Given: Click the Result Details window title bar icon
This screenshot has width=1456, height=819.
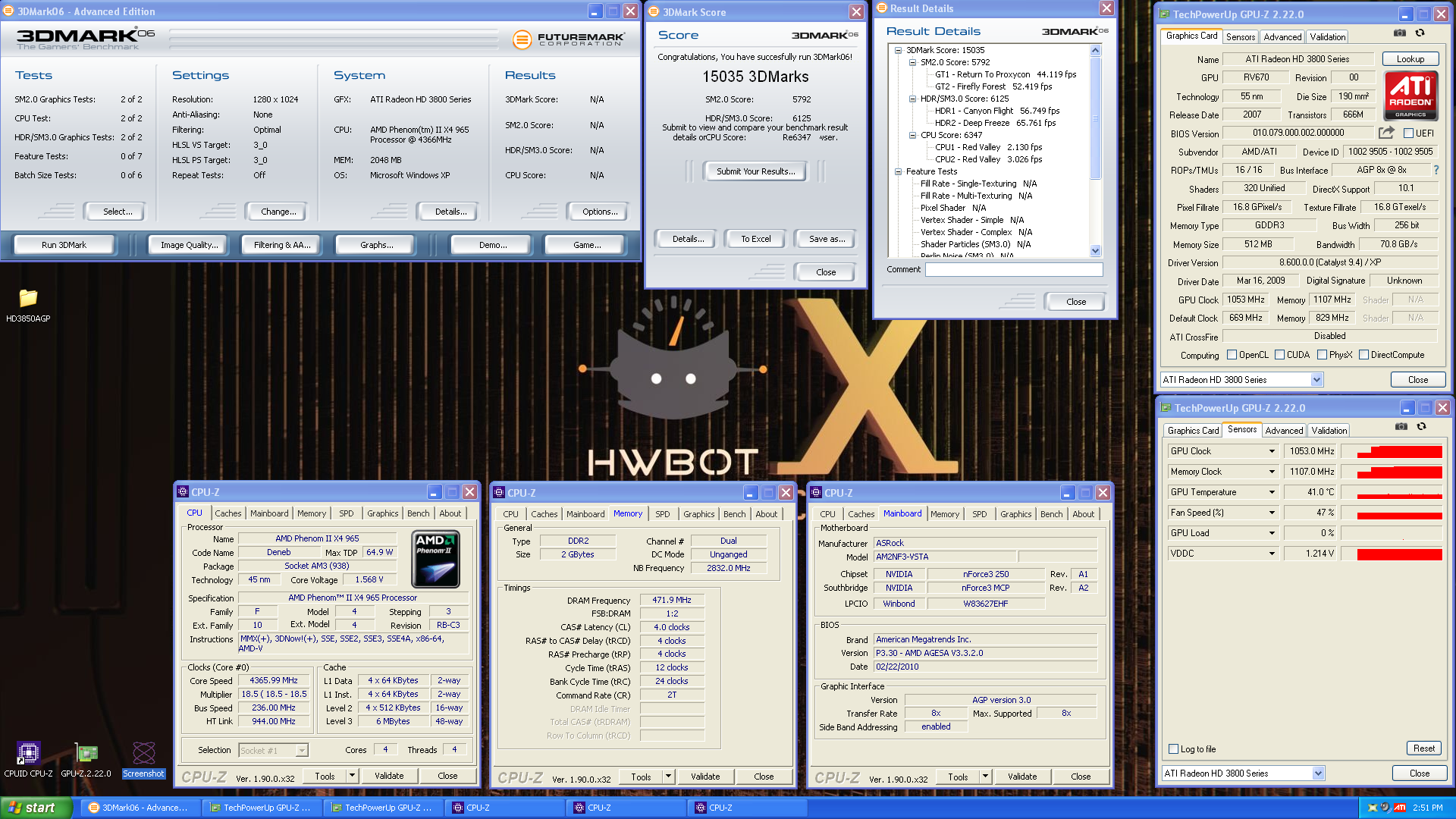Looking at the screenshot, I should 881,8.
